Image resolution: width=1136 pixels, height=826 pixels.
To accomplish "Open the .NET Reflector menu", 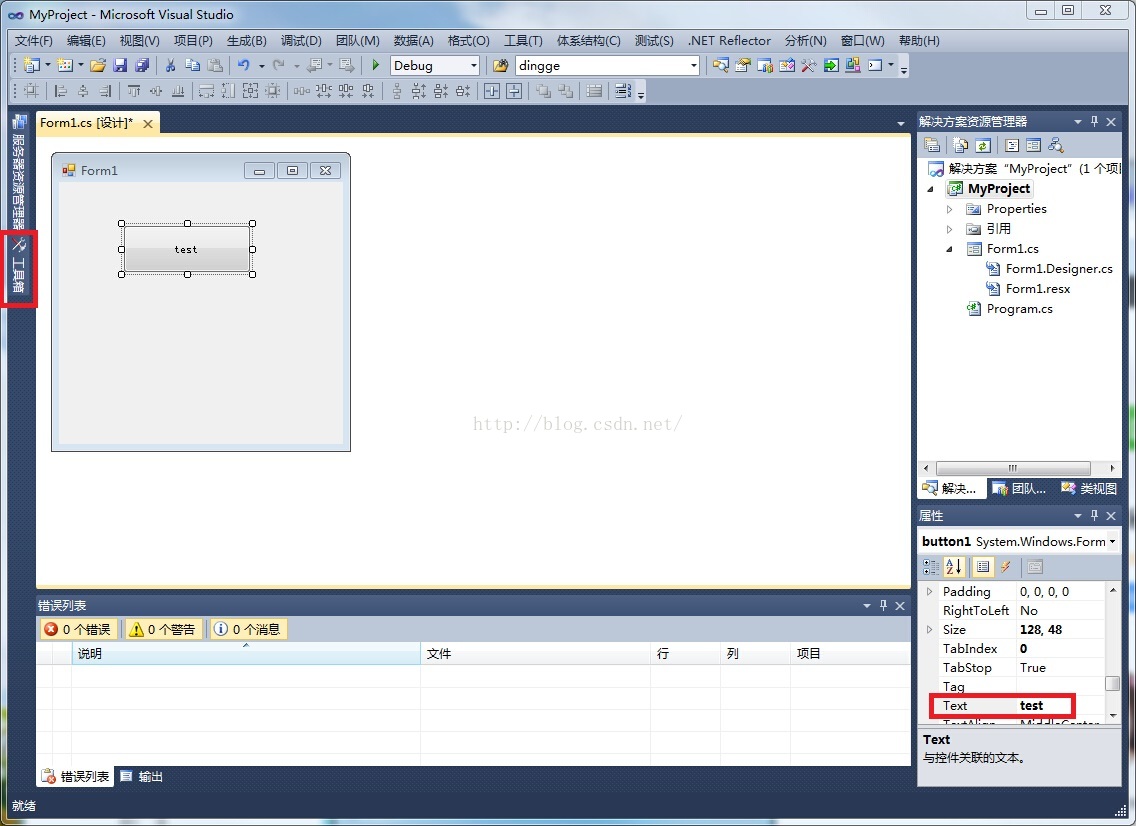I will click(x=729, y=41).
